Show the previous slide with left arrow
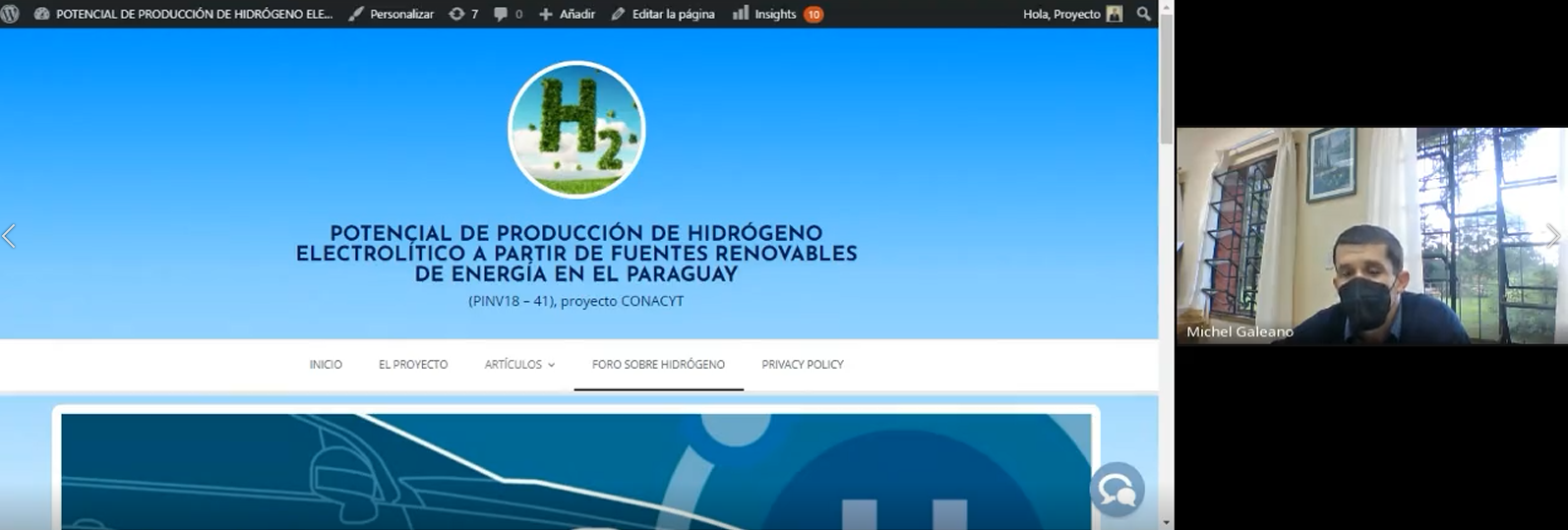1568x530 pixels. [x=9, y=236]
